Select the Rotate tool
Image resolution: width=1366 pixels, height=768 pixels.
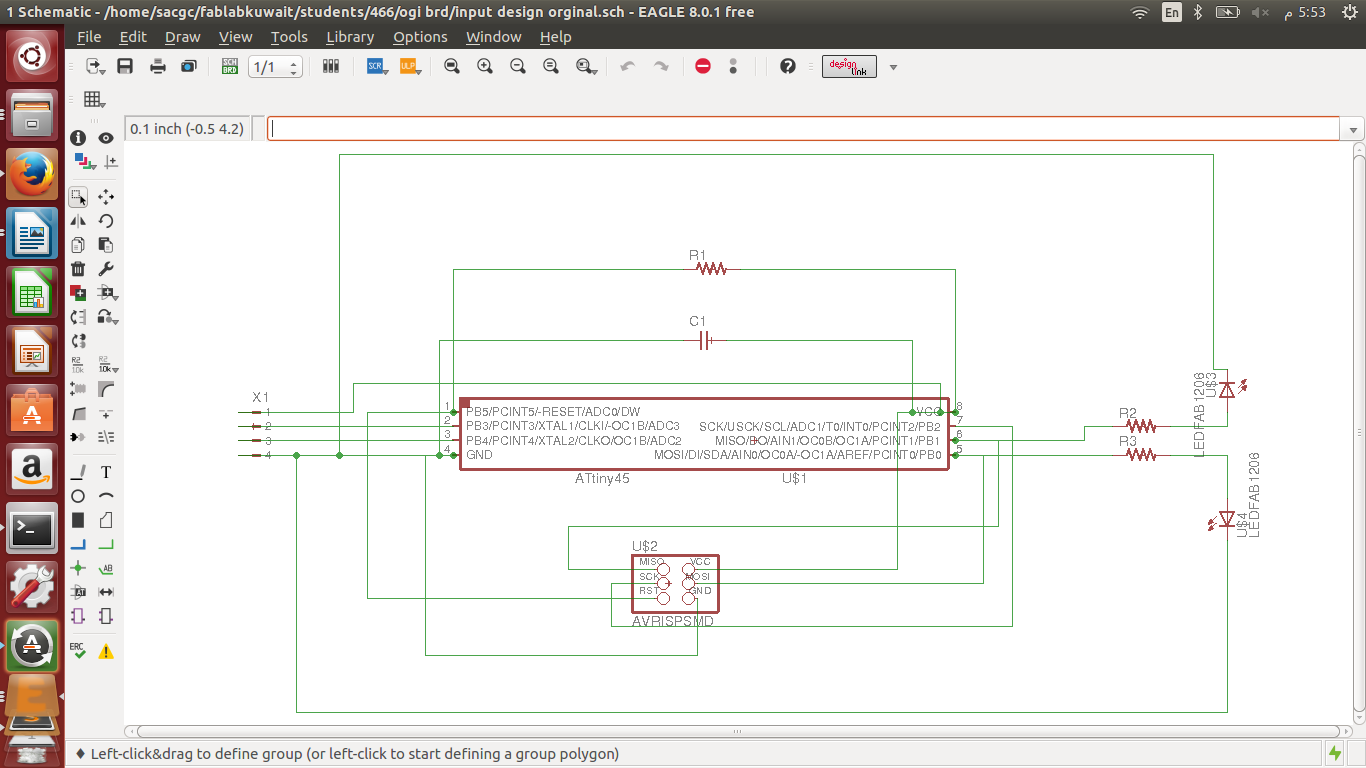click(x=106, y=221)
